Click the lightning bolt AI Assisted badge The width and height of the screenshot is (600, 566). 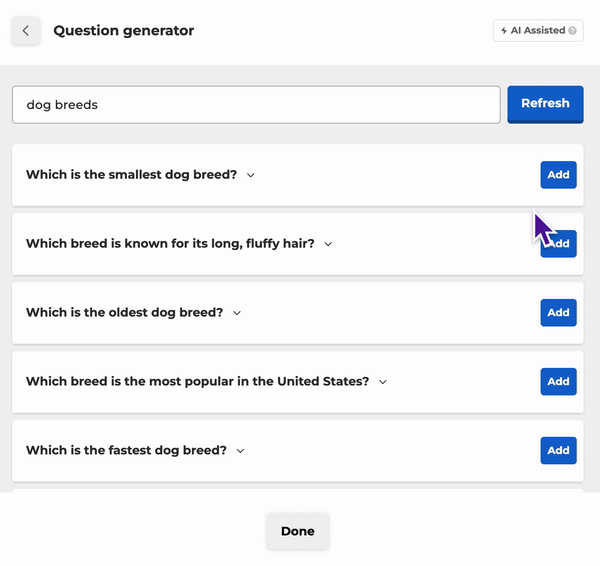[538, 31]
